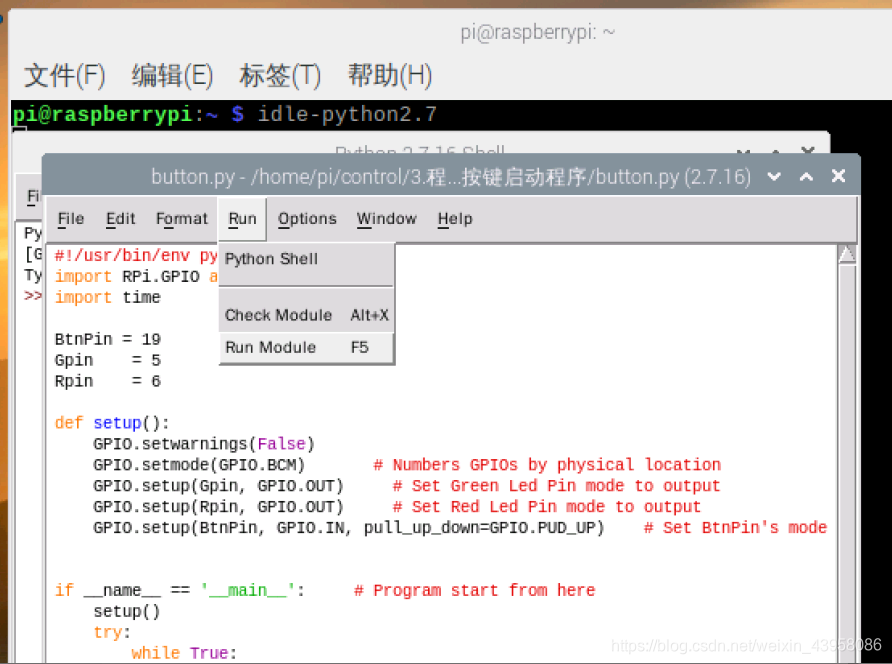The width and height of the screenshot is (892, 664).
Task: Open IDLE's File menu
Action: click(x=70, y=219)
